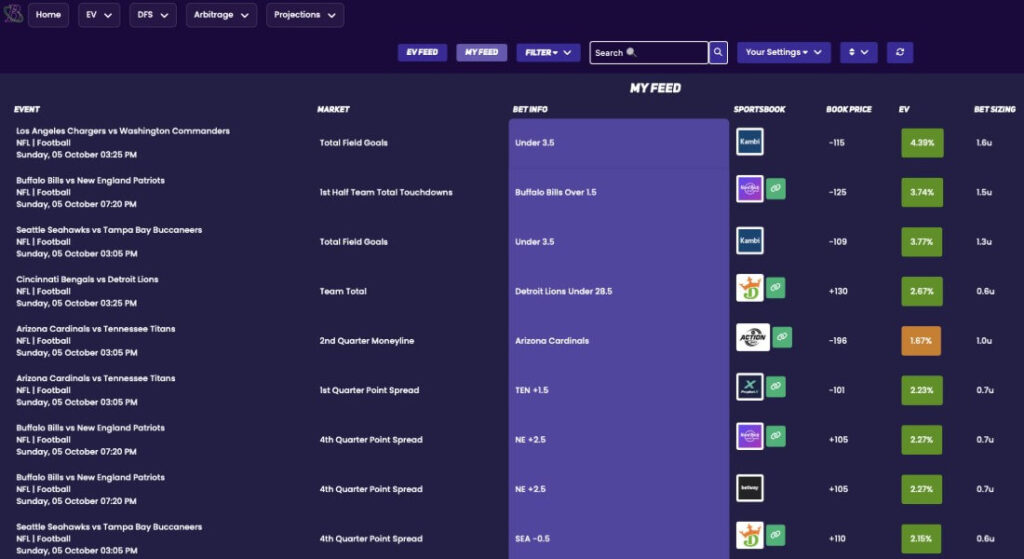Viewport: 1024px width, 559px height.
Task: Click SEA -0.5 bet info
Action: click(x=532, y=539)
